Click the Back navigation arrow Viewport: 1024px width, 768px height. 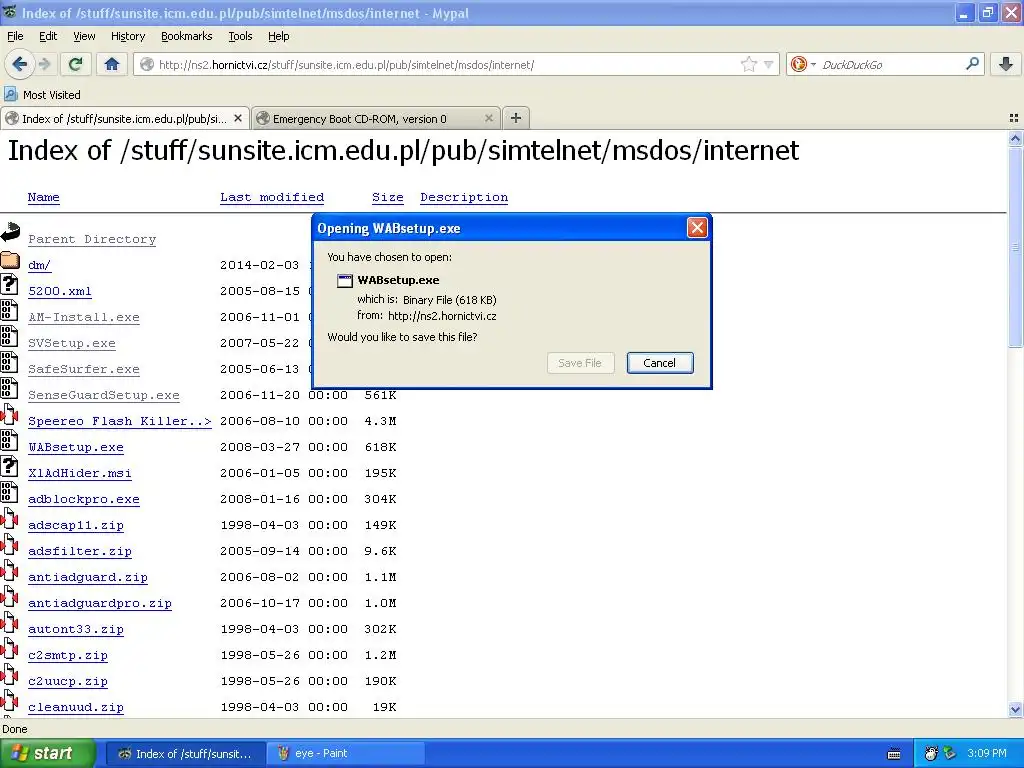click(x=20, y=64)
